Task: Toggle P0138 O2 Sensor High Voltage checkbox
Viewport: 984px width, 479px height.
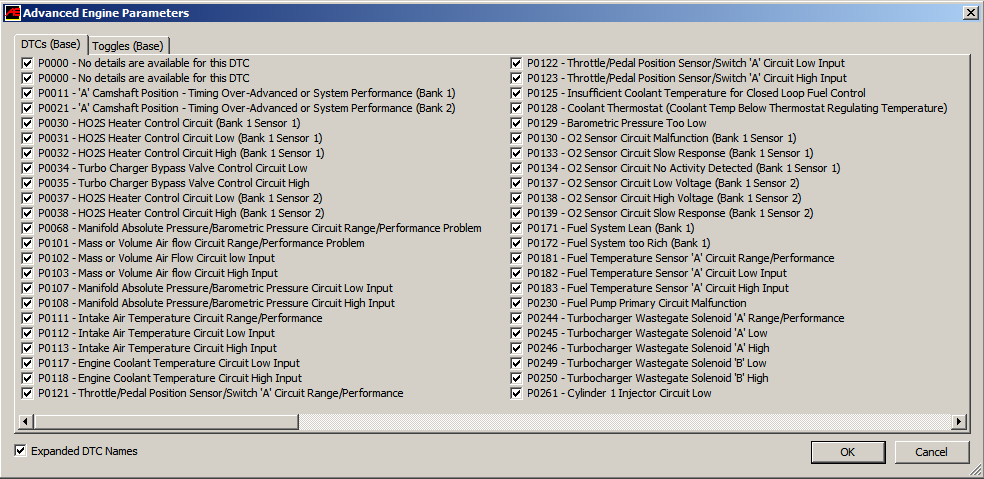Action: point(516,198)
